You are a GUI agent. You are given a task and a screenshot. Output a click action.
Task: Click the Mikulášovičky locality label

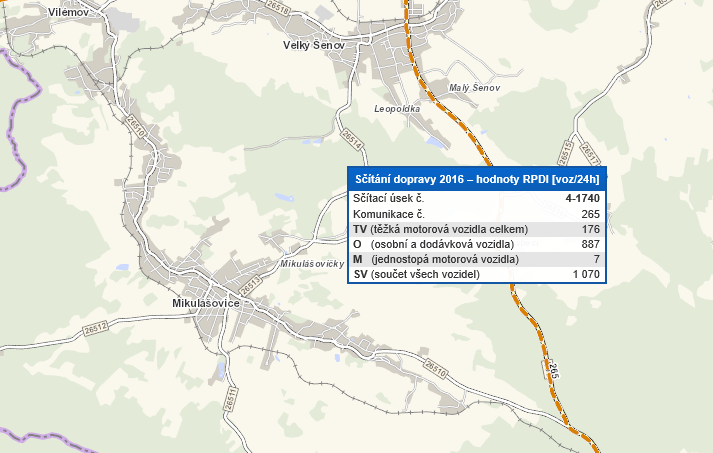coord(312,264)
